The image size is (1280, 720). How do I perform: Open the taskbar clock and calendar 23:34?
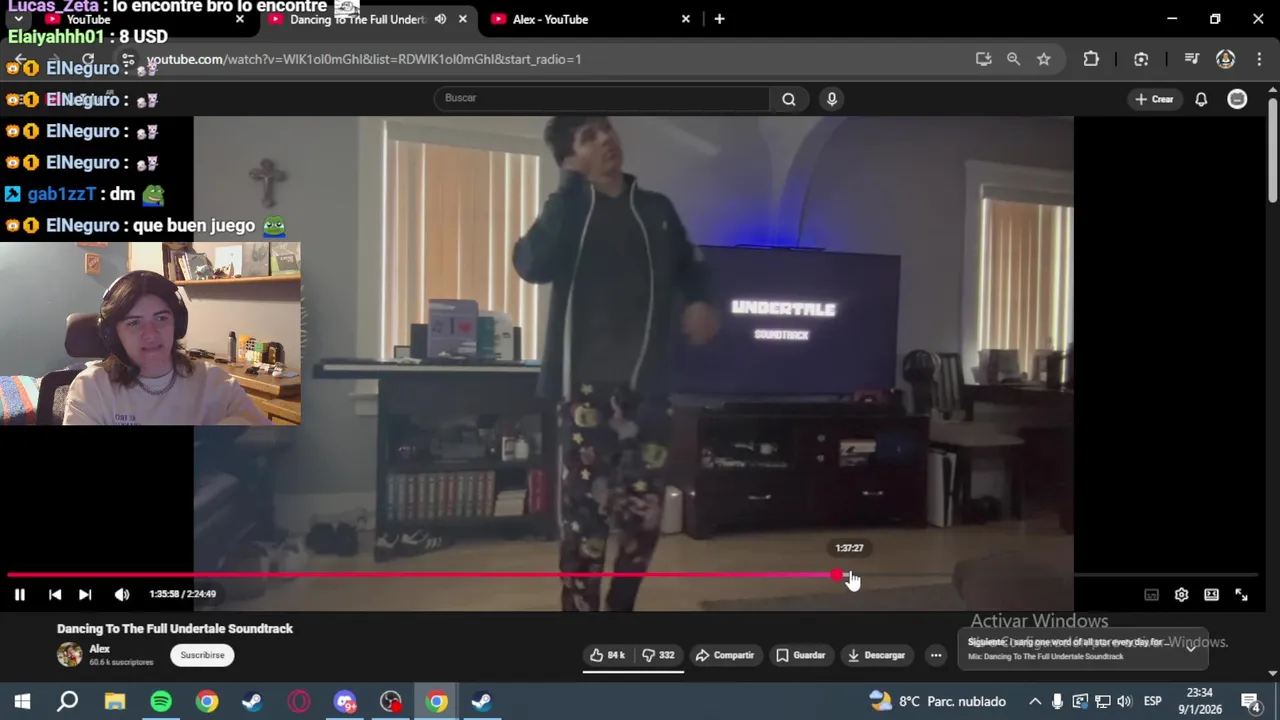(x=1199, y=701)
